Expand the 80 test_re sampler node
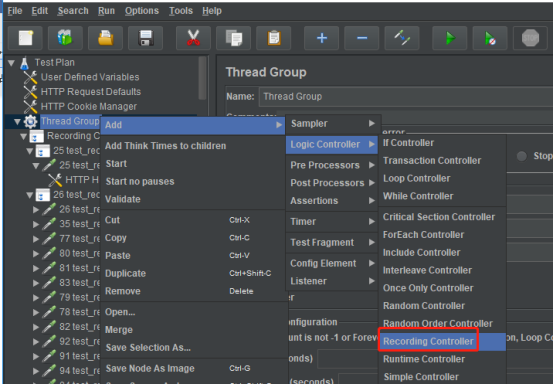 [36, 254]
